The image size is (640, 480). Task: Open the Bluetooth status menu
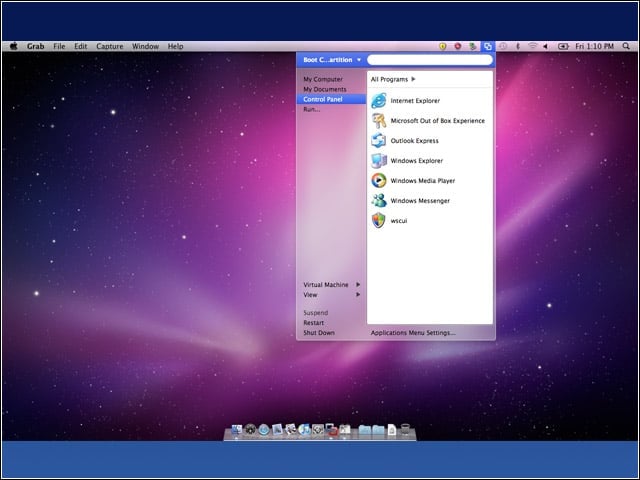click(x=518, y=47)
